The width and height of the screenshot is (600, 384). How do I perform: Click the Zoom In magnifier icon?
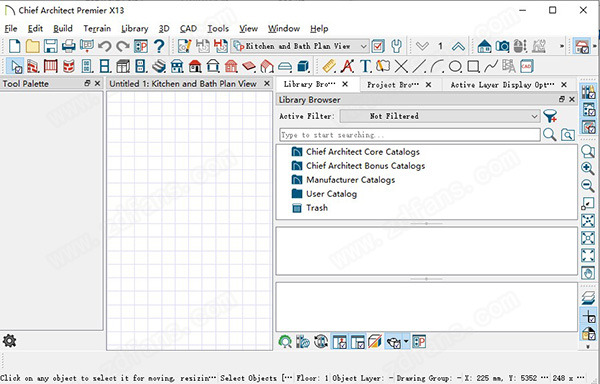coord(588,168)
